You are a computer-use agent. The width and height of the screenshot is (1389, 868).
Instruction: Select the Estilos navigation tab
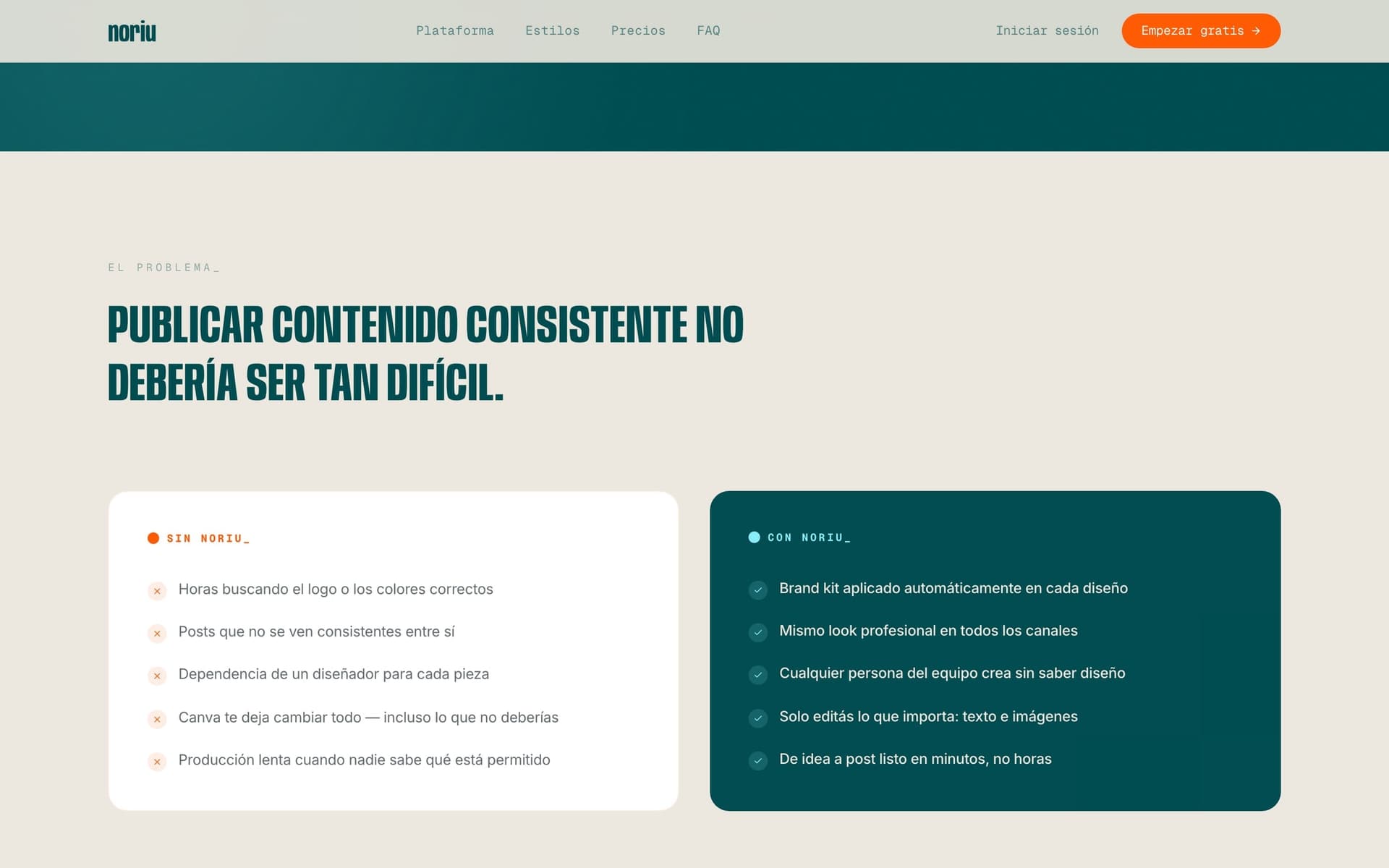(553, 30)
